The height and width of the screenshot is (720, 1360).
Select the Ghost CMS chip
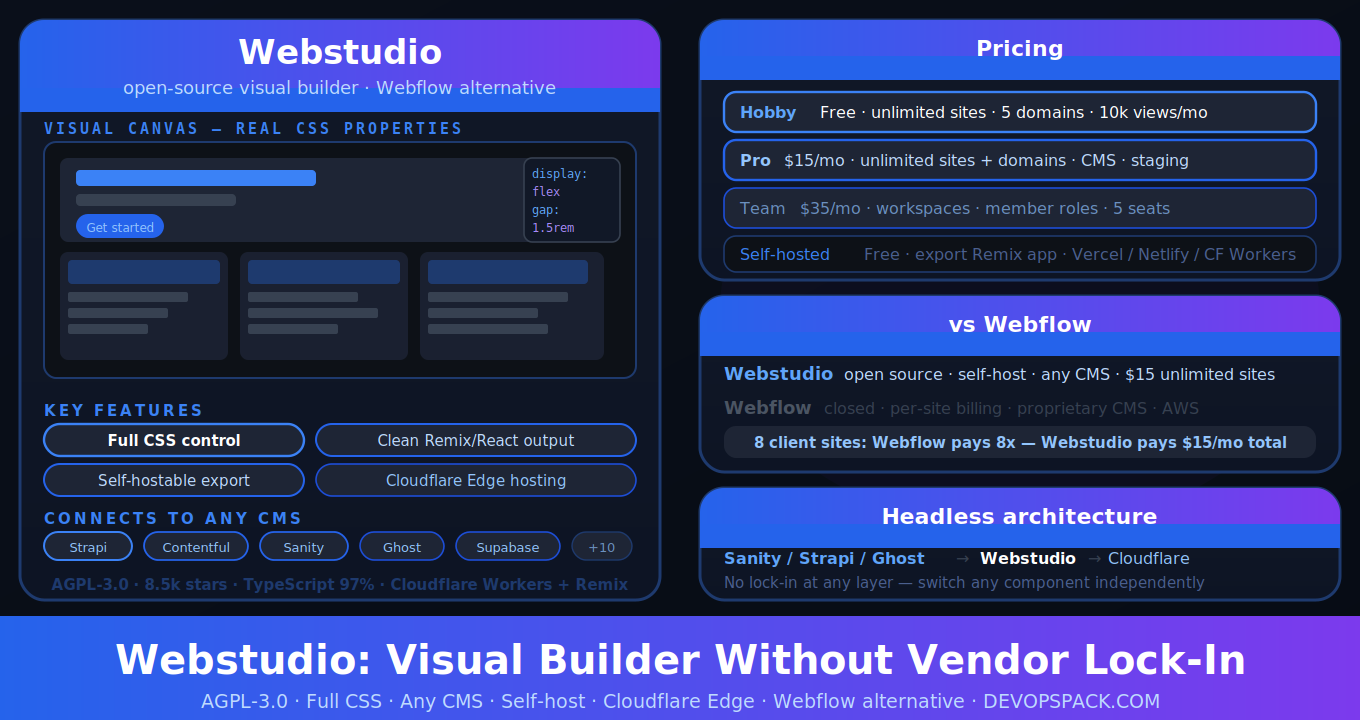(402, 547)
